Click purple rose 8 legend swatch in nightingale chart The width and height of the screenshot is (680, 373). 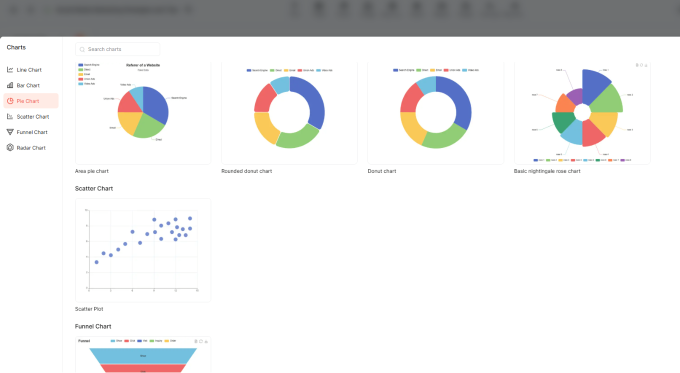coord(623,160)
